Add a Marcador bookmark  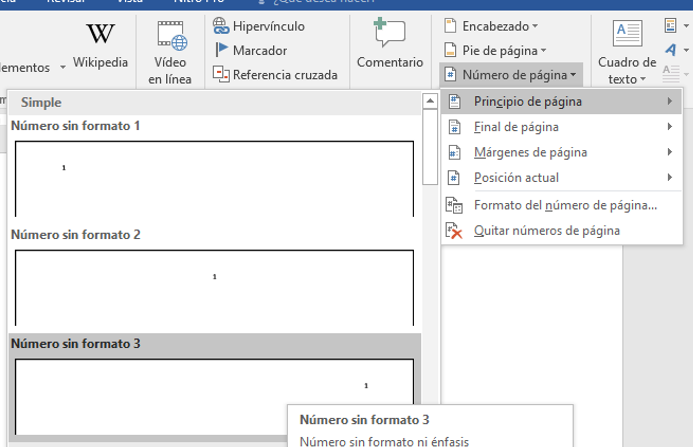pyautogui.click(x=250, y=50)
